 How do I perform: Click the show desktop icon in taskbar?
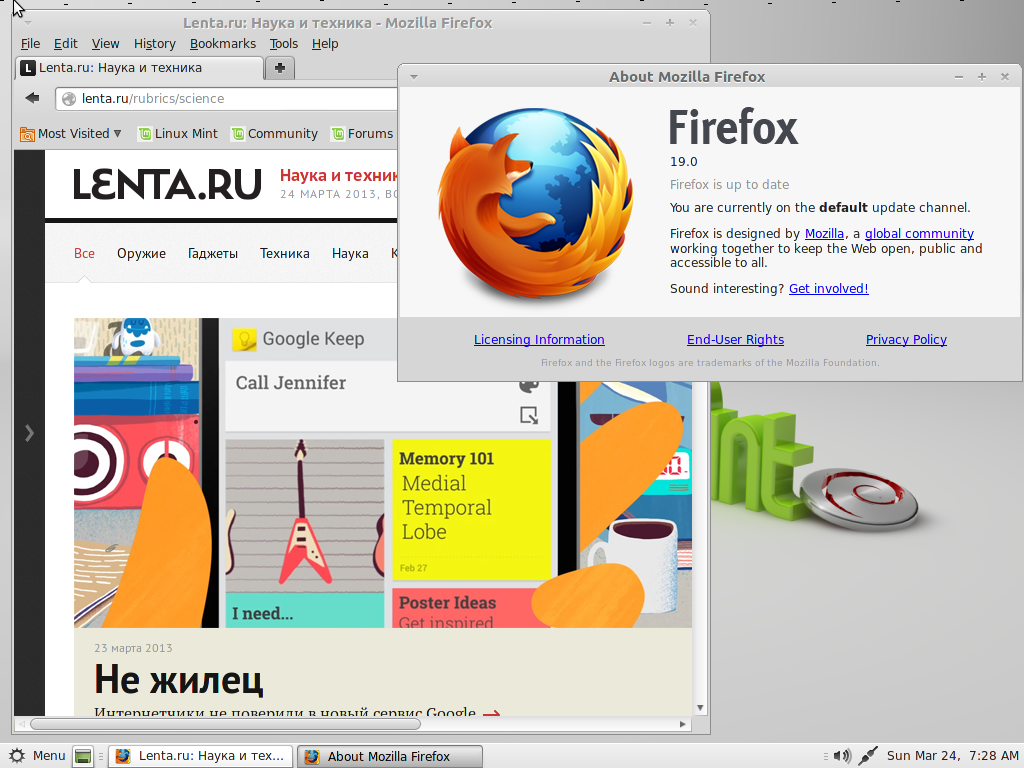click(x=82, y=756)
